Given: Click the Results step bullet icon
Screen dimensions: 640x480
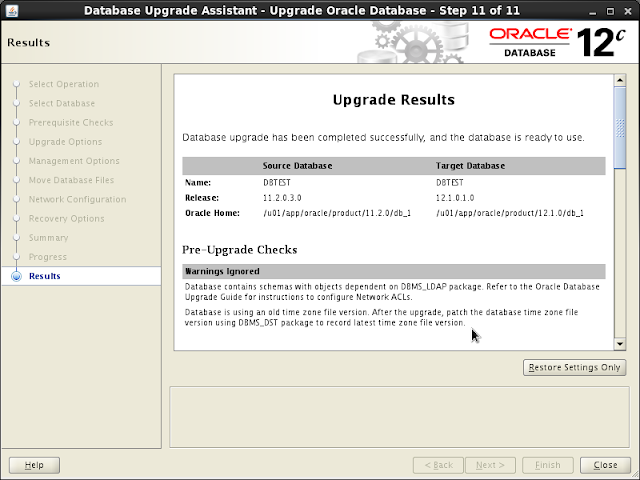Looking at the screenshot, I should point(16,276).
